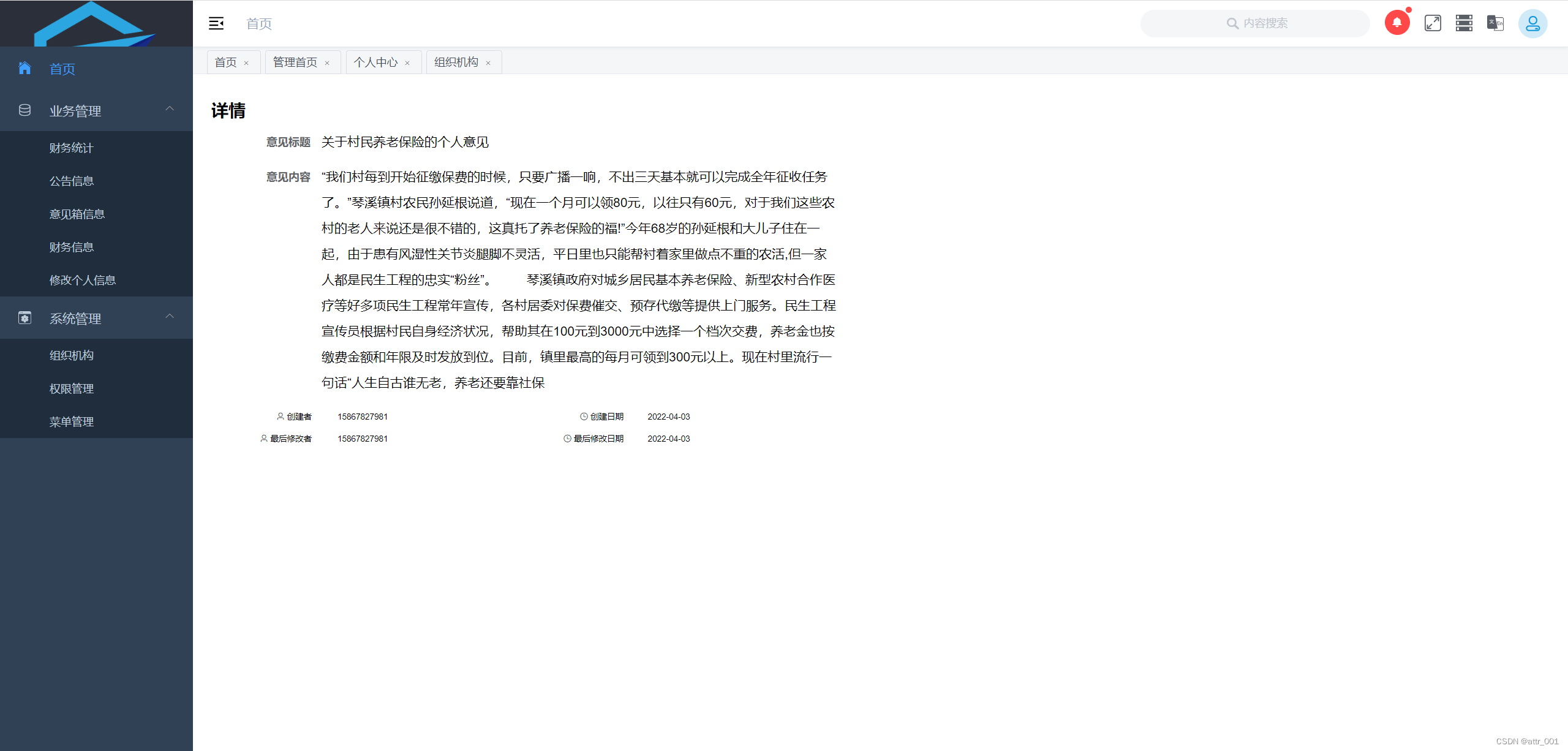
Task: Click the 内容搜索 search field
Action: point(1265,23)
